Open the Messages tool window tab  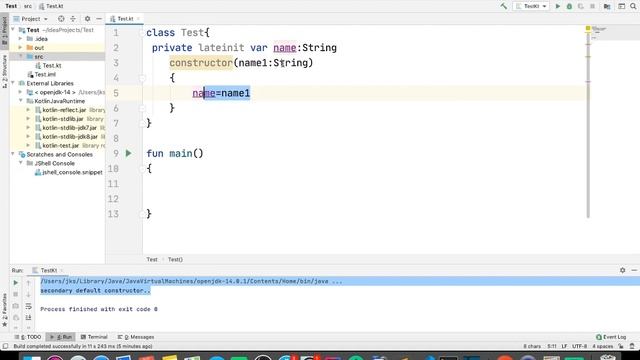tap(136, 337)
